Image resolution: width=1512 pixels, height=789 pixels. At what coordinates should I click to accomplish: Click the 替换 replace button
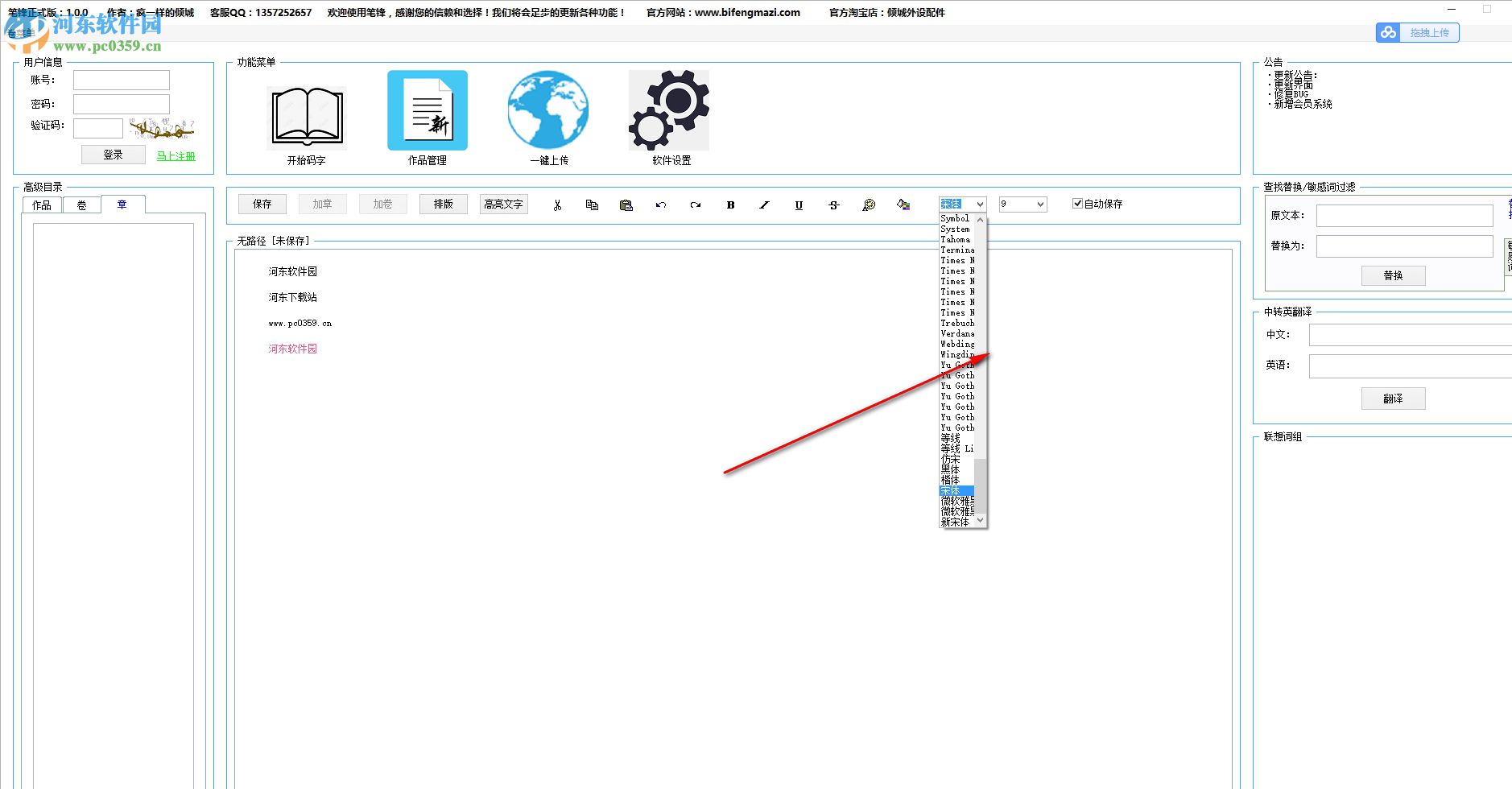tap(1394, 275)
